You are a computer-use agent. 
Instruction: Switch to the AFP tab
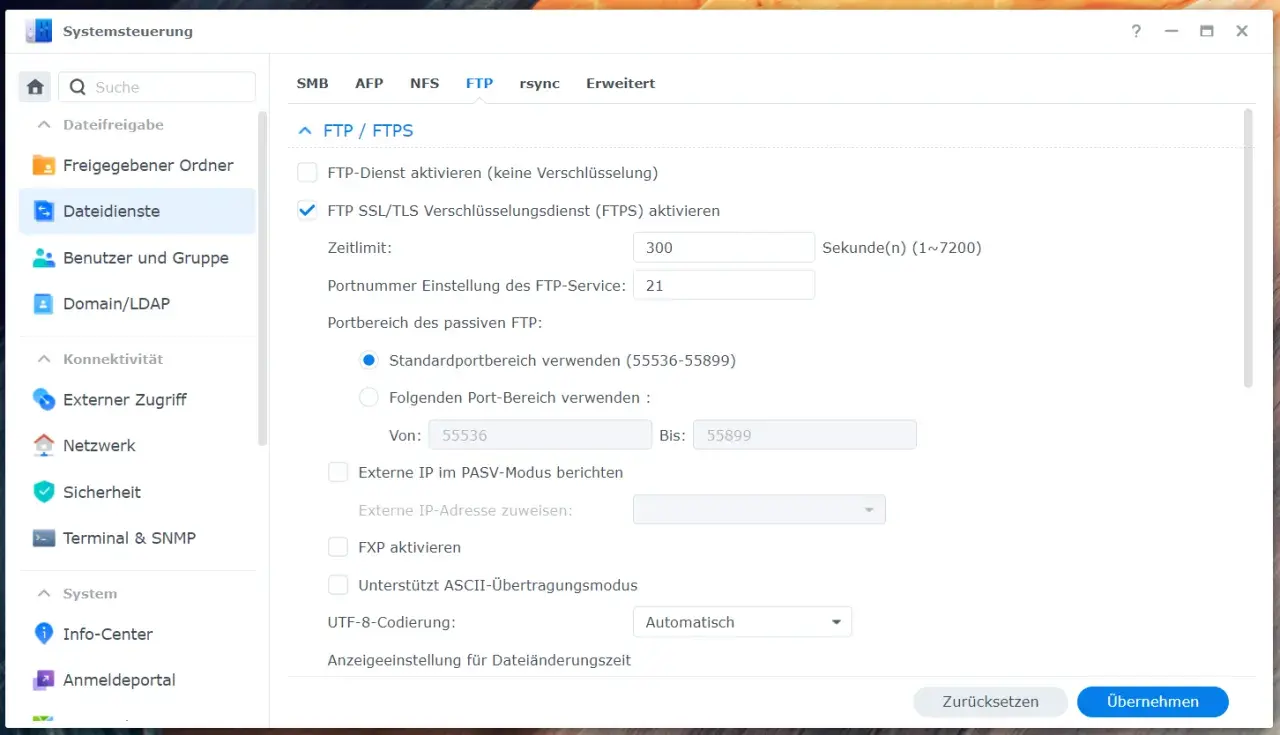click(369, 83)
